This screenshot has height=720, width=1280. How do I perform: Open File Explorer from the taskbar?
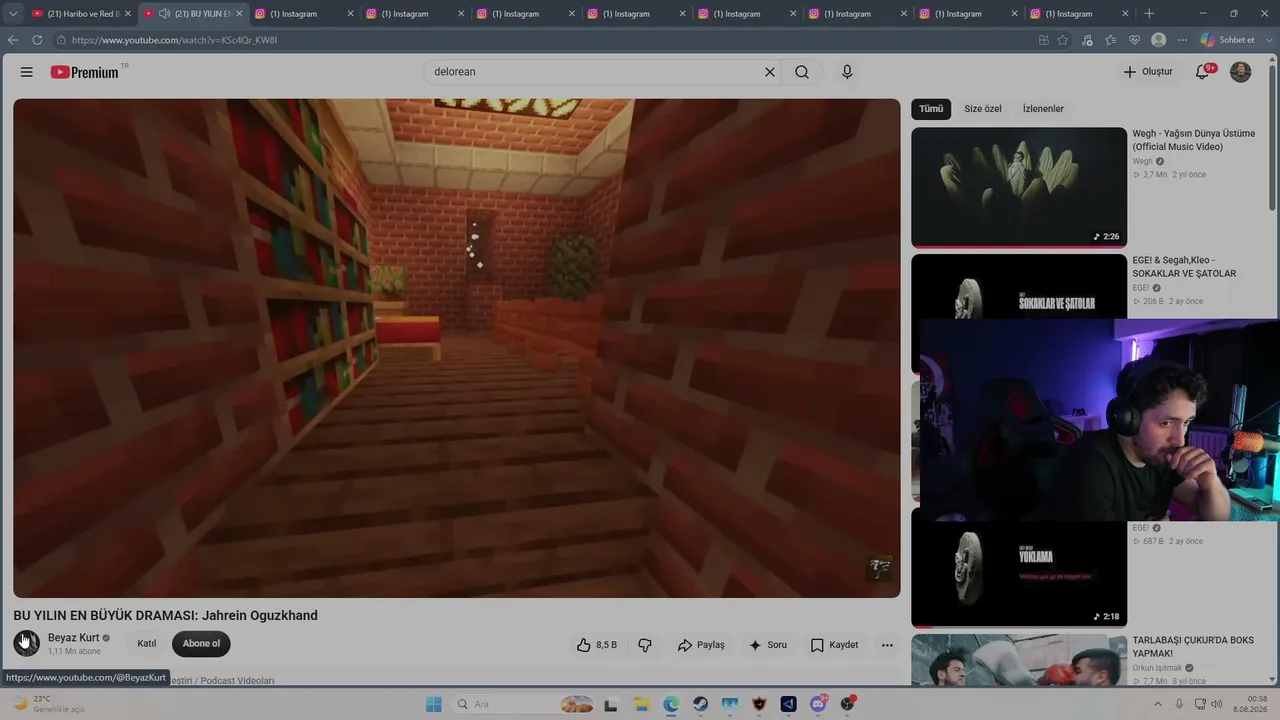[641, 704]
